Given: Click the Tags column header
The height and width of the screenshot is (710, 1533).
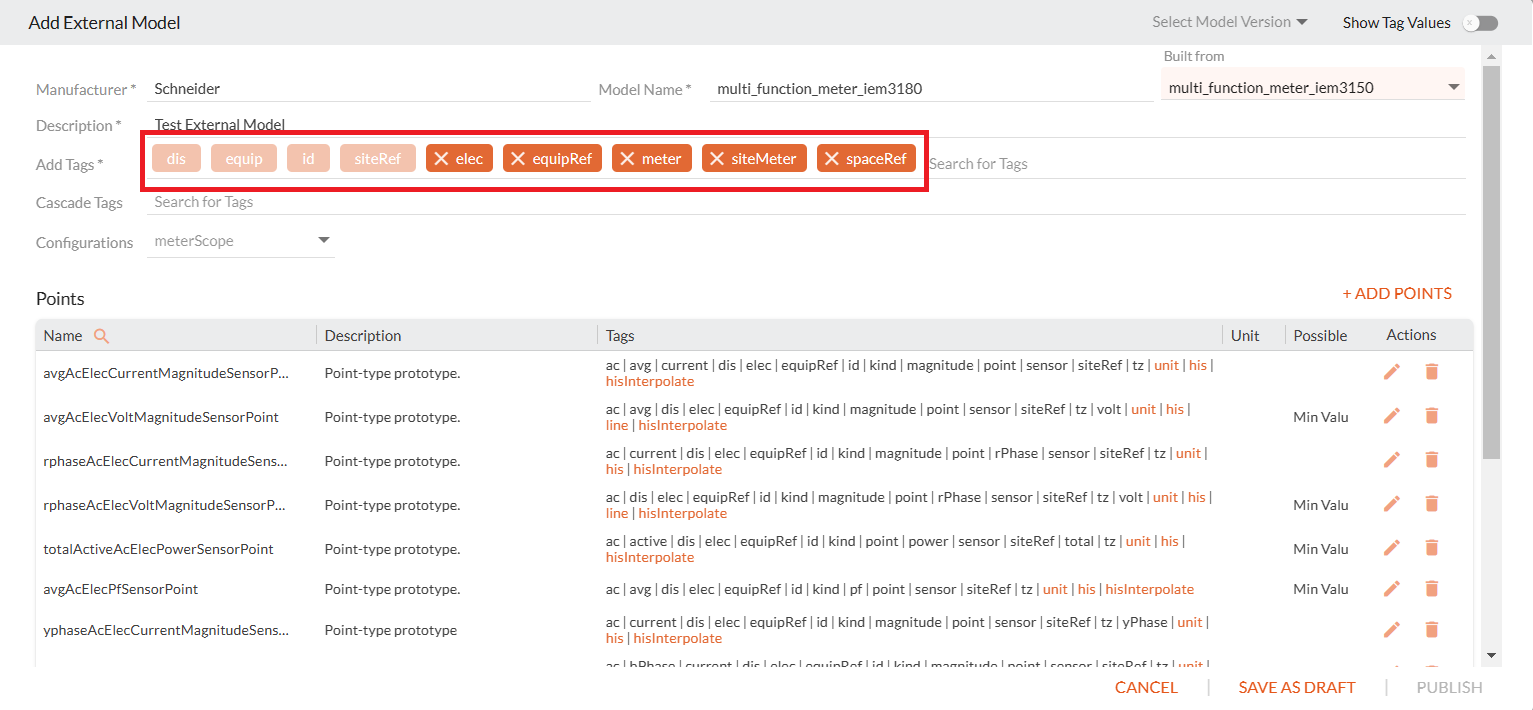Looking at the screenshot, I should pos(620,336).
